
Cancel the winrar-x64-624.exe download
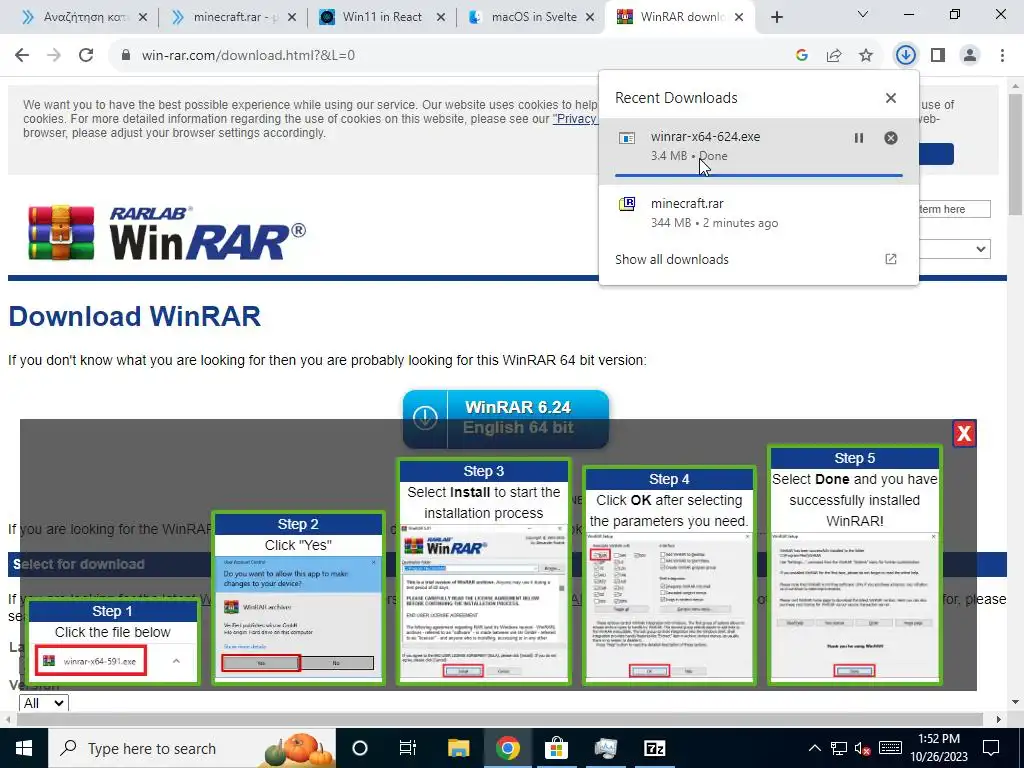click(891, 138)
